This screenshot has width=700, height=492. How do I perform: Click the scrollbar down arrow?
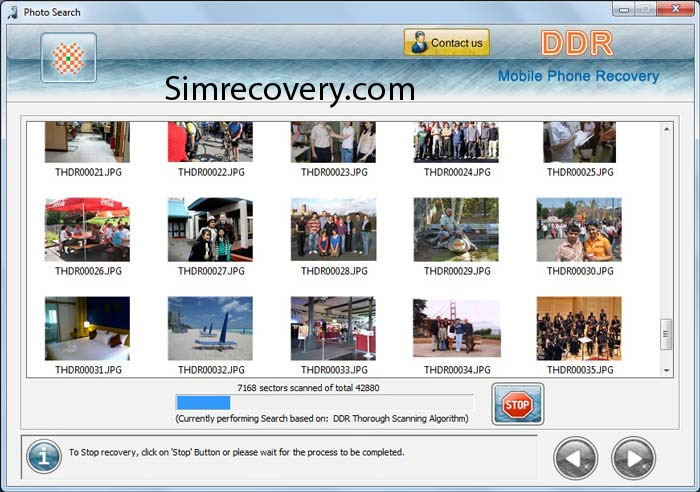(667, 371)
